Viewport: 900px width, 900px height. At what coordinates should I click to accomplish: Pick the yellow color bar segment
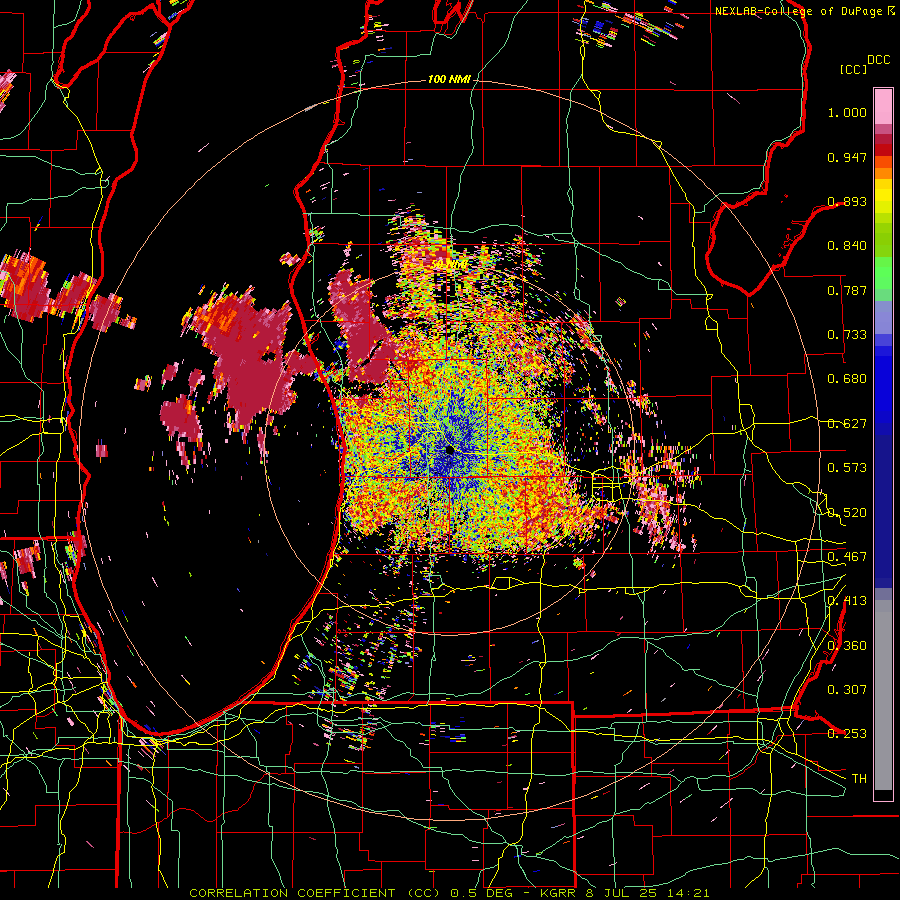pyautogui.click(x=883, y=196)
